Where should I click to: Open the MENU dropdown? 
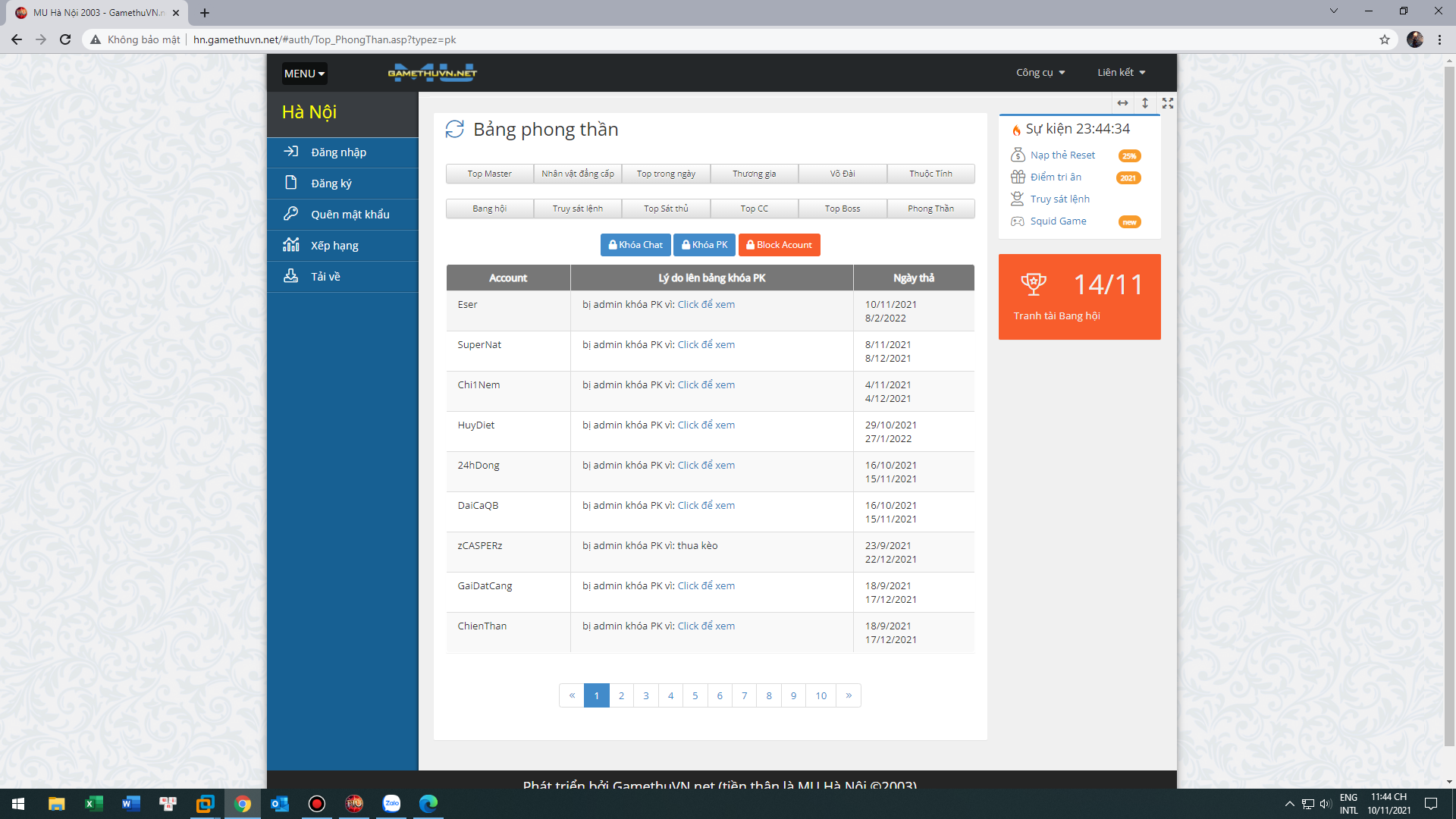(304, 74)
